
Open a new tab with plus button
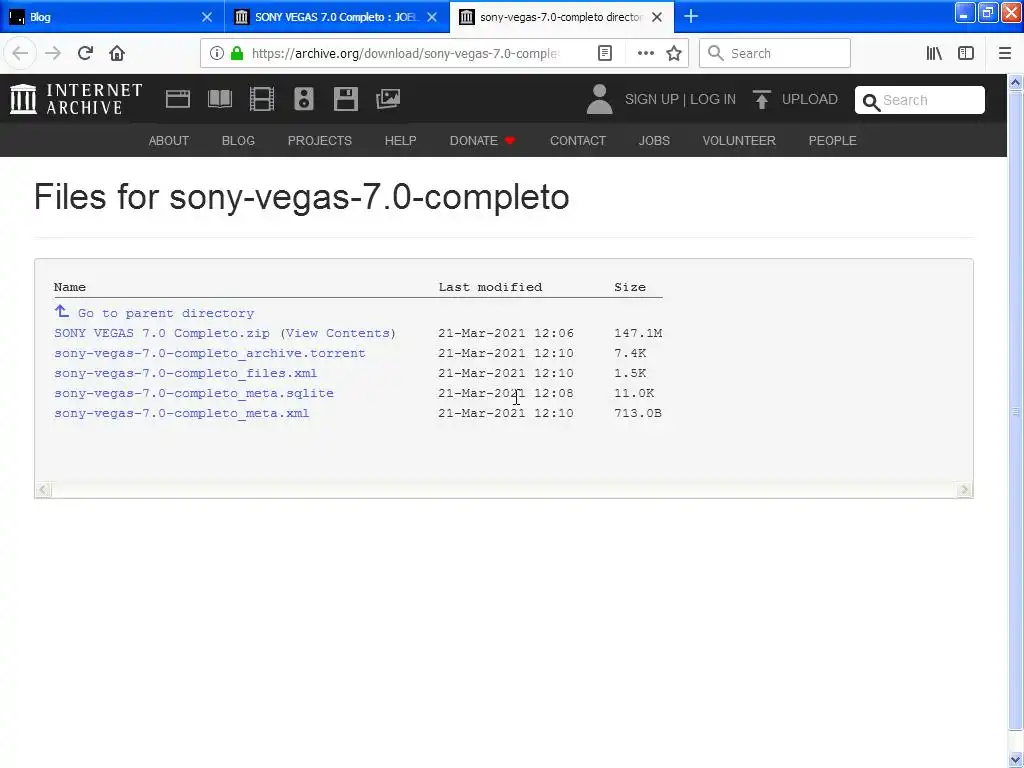pyautogui.click(x=690, y=16)
